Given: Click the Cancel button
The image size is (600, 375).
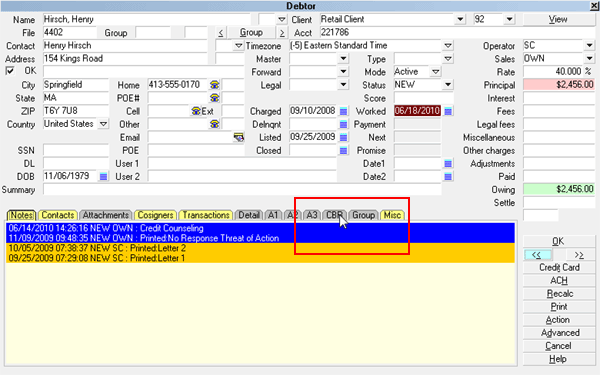Looking at the screenshot, I should [558, 346].
